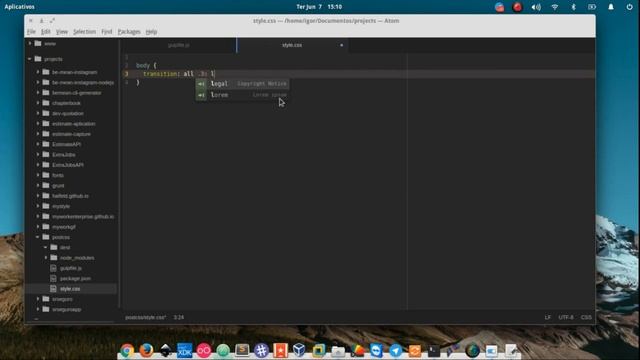Click the snippet icon beside legal
Image resolution: width=640 pixels, height=360 pixels.
(201, 84)
